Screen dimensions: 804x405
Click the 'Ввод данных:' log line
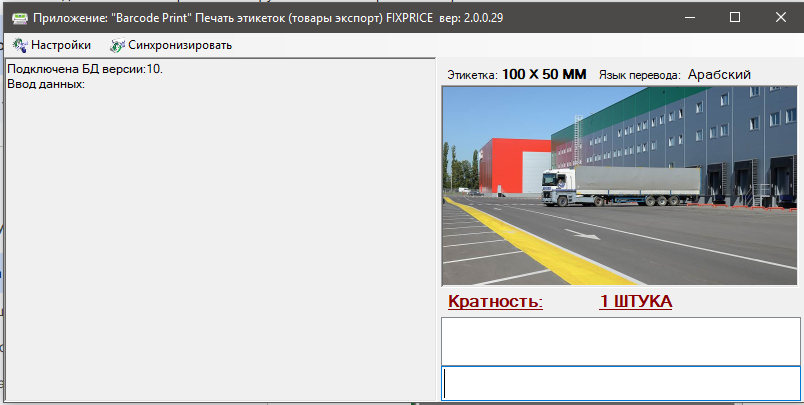[x=46, y=84]
